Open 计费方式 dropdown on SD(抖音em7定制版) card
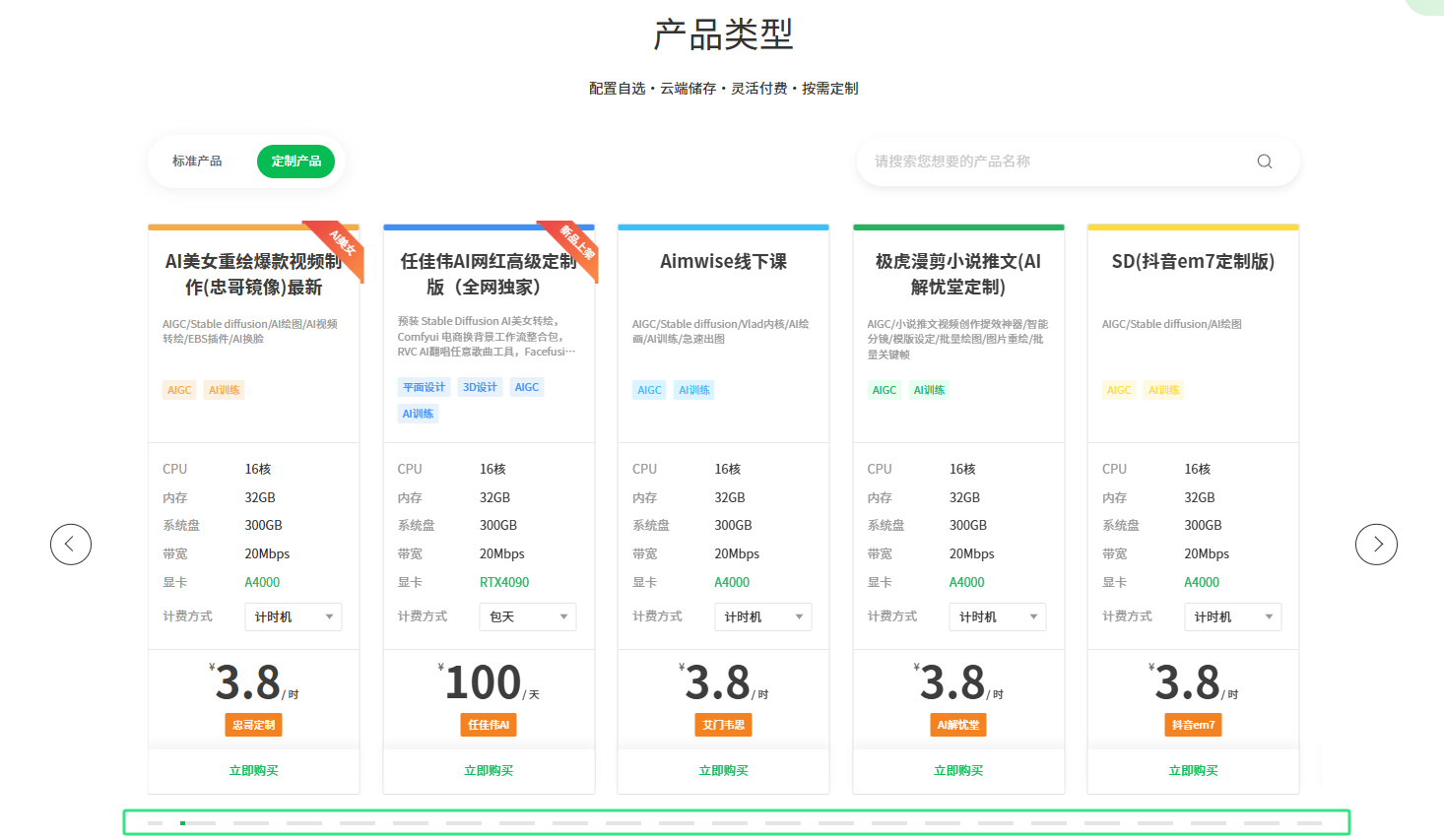1444x840 pixels. (1233, 616)
